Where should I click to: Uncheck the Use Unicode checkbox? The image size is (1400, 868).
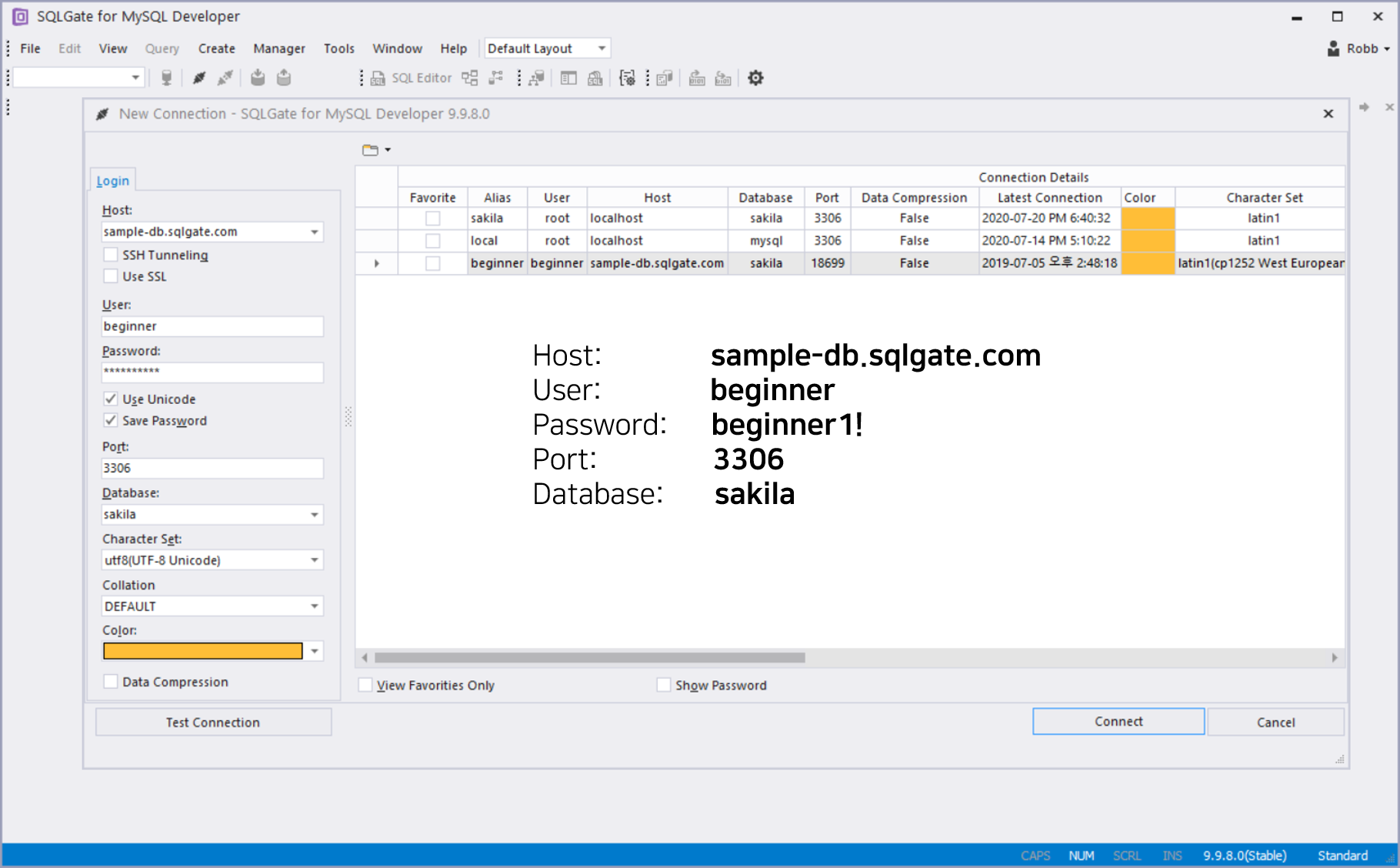[111, 399]
